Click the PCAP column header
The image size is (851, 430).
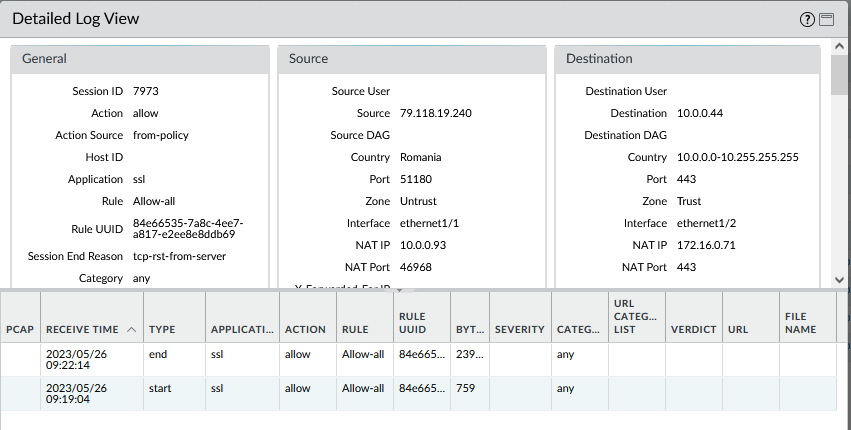click(20, 329)
